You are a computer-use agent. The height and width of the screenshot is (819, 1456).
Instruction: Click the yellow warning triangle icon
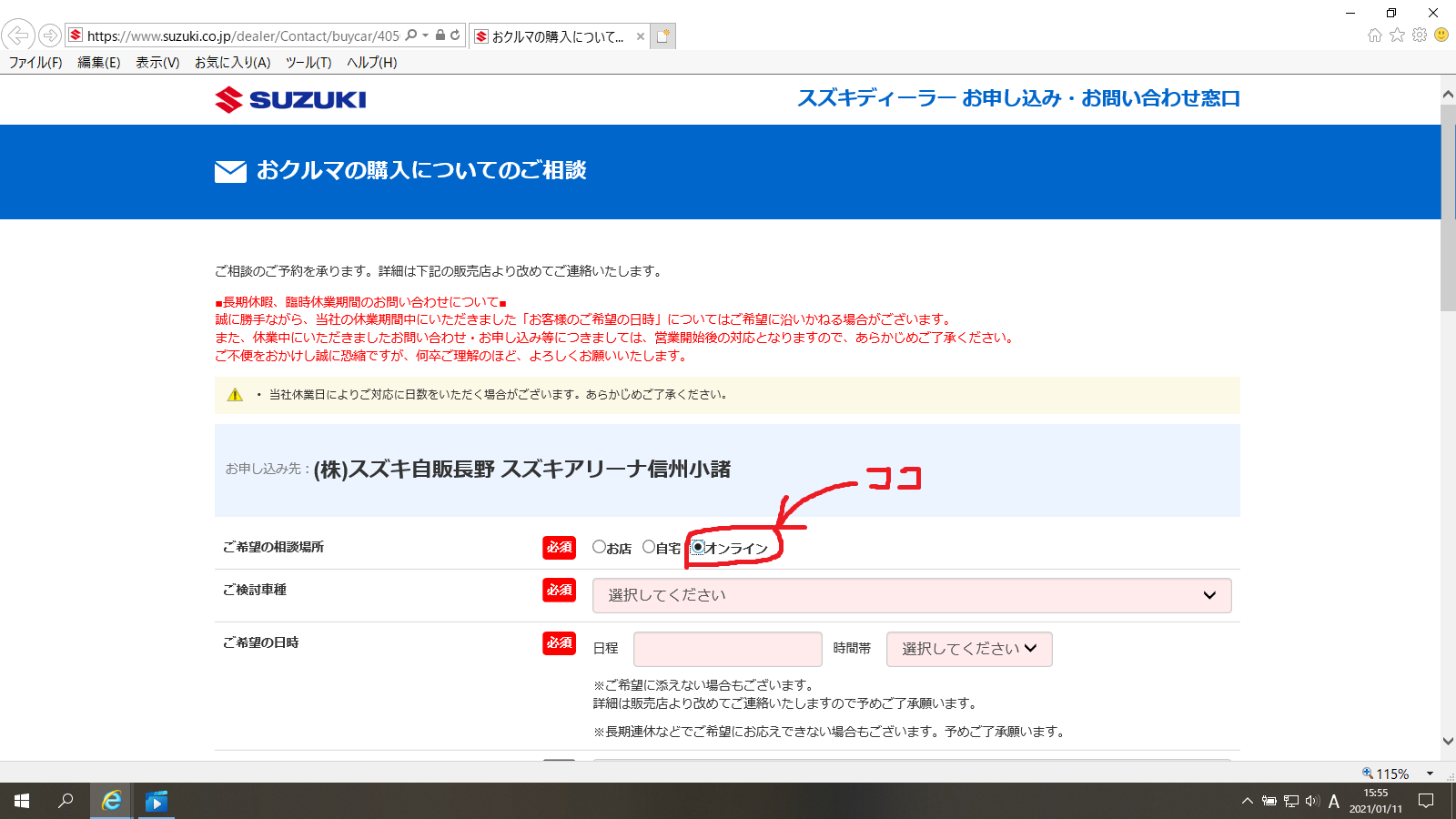(x=235, y=395)
